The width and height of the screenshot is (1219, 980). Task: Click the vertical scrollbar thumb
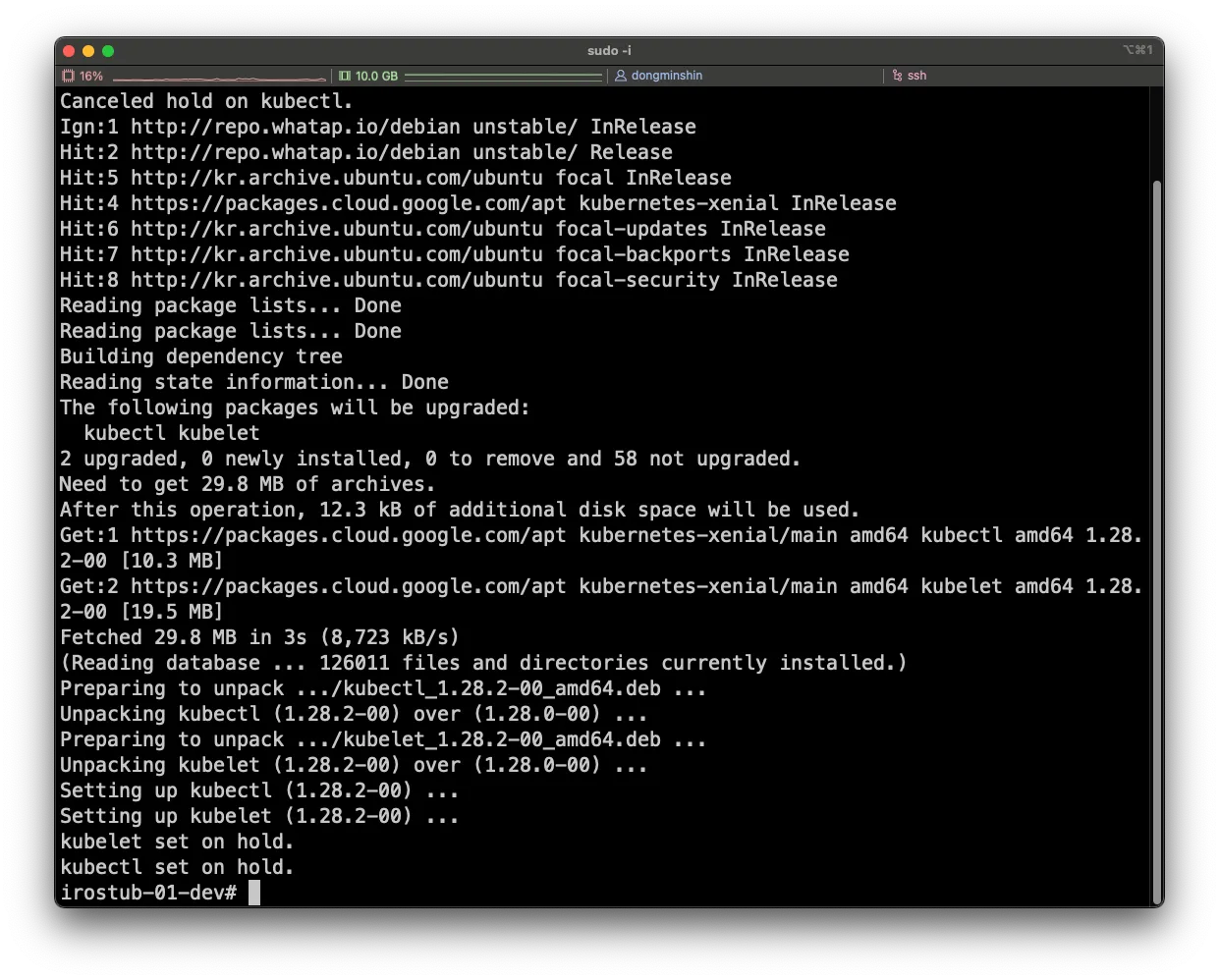click(x=1156, y=540)
